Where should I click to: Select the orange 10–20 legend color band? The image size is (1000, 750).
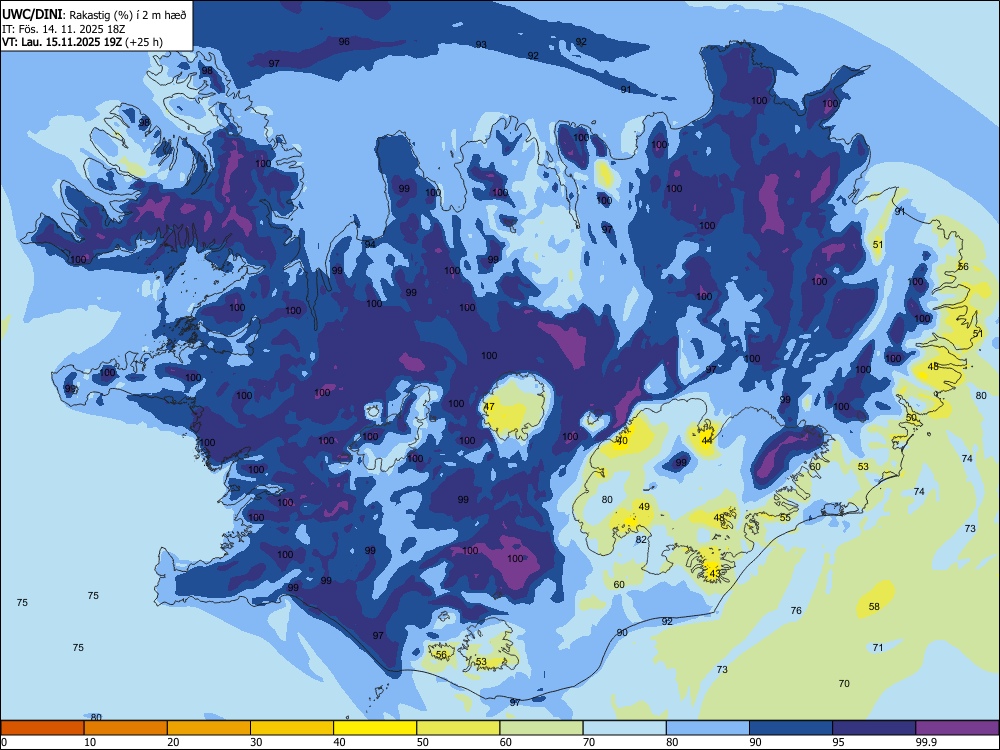coord(126,728)
